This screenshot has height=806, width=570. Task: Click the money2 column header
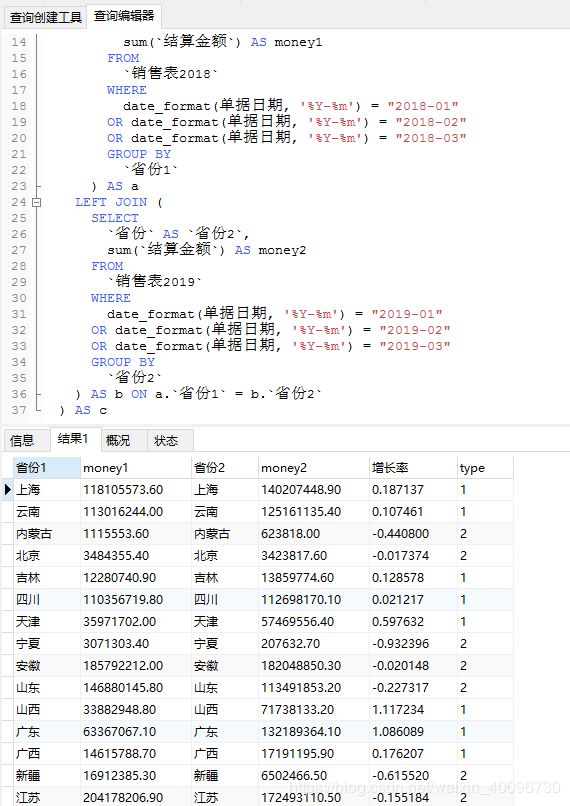coord(314,468)
